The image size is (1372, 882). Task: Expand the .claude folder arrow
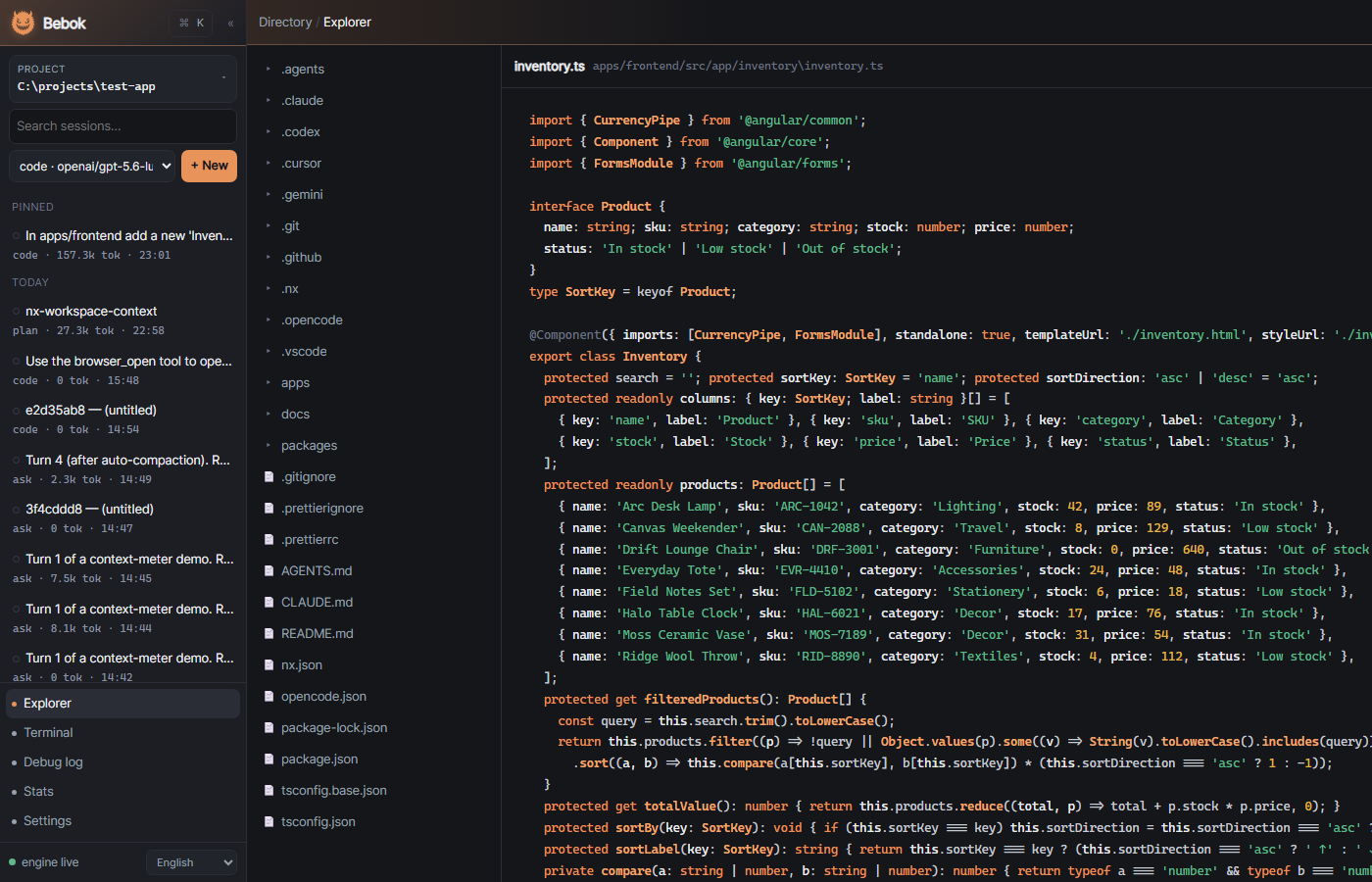pos(269,101)
